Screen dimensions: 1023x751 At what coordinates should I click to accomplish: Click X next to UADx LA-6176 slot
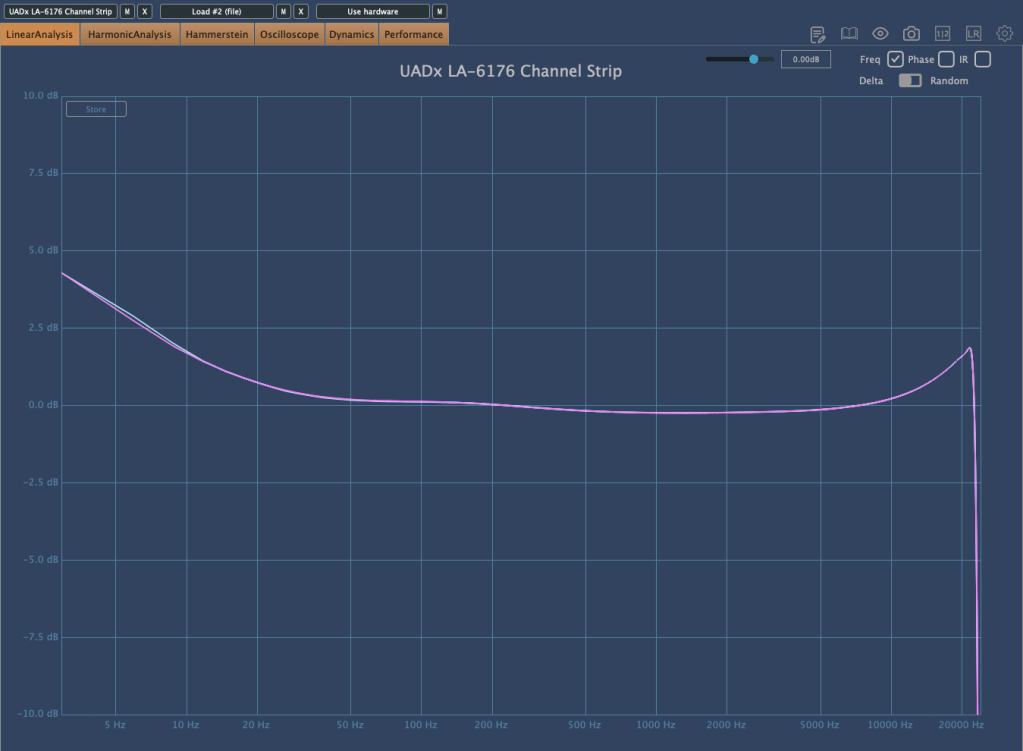[x=145, y=12]
